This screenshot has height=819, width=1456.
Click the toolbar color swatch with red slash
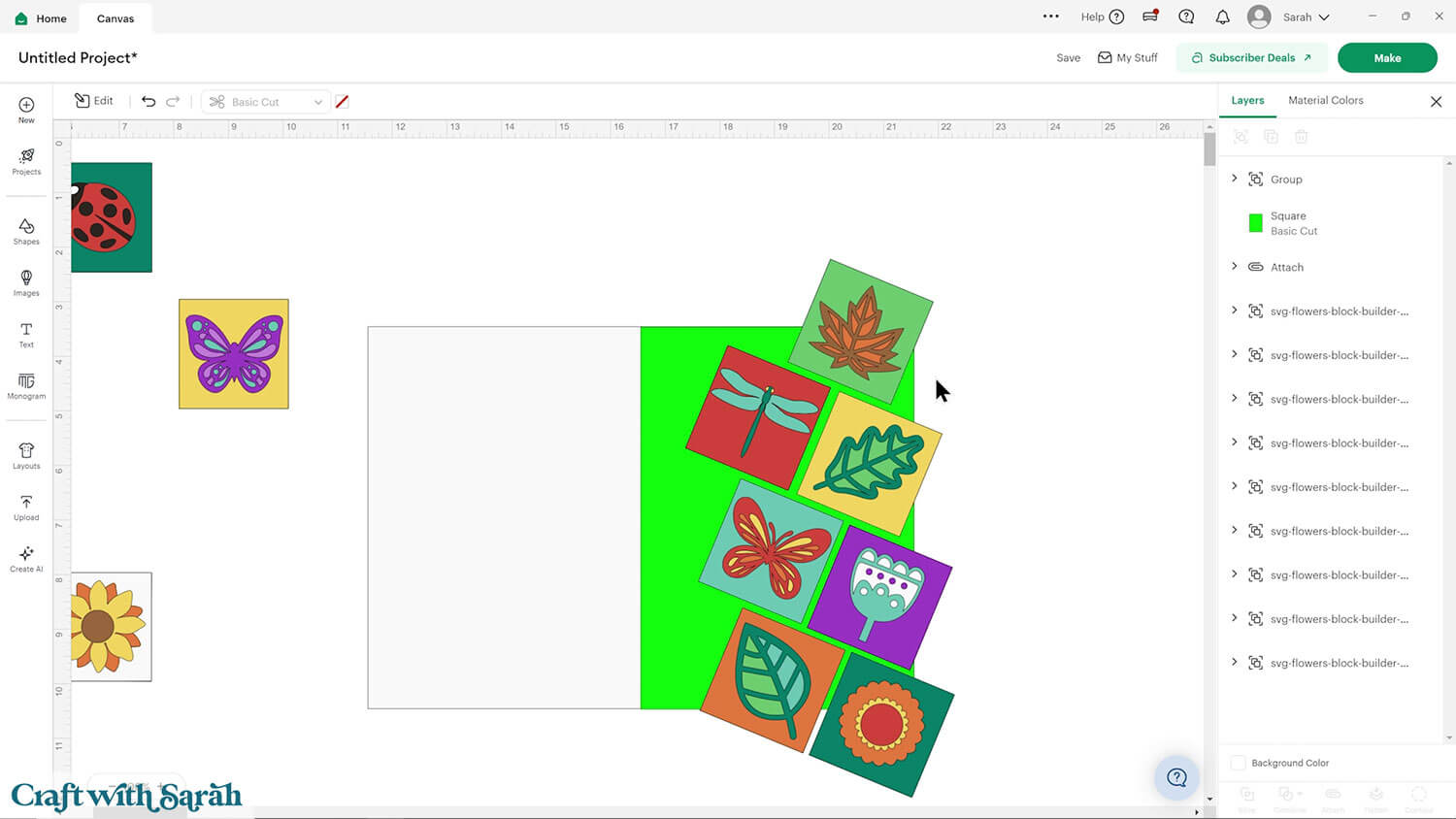pos(342,101)
